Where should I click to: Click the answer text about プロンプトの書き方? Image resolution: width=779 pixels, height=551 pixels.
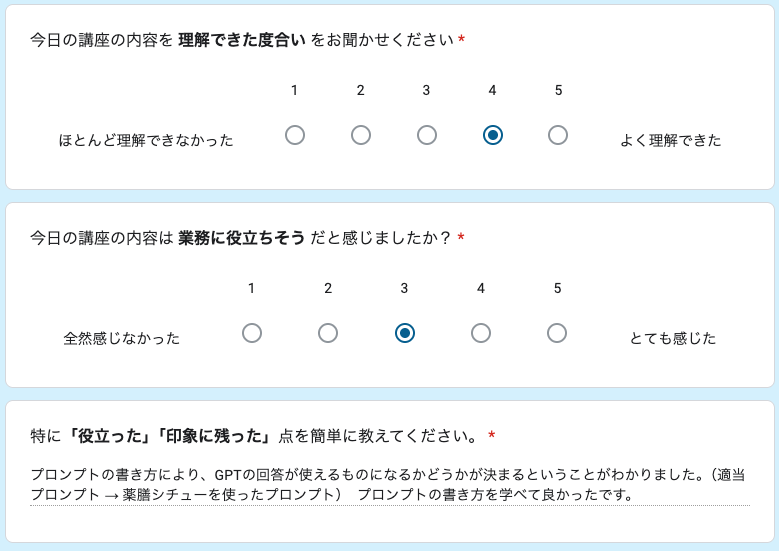coord(388,485)
